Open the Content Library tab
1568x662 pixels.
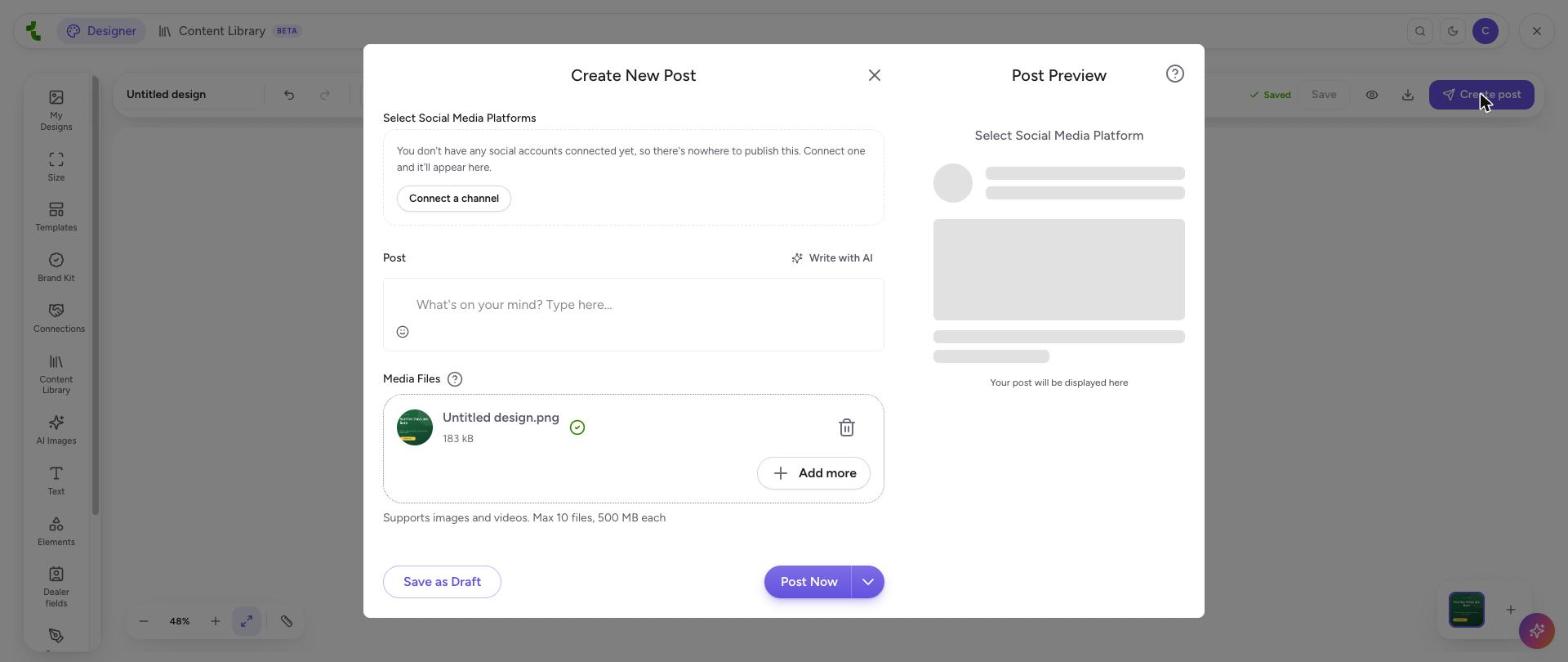pos(229,31)
